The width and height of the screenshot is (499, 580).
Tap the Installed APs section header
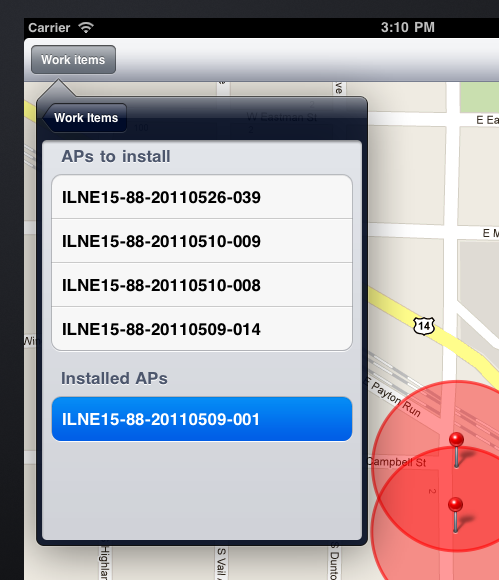[x=114, y=378]
